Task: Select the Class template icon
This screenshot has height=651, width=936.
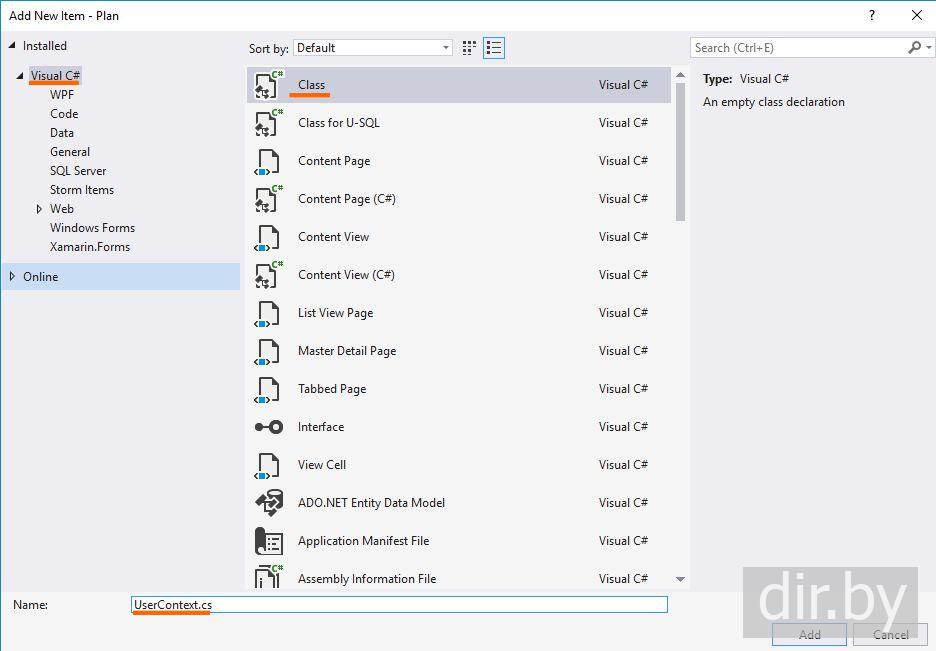Action: click(x=268, y=85)
